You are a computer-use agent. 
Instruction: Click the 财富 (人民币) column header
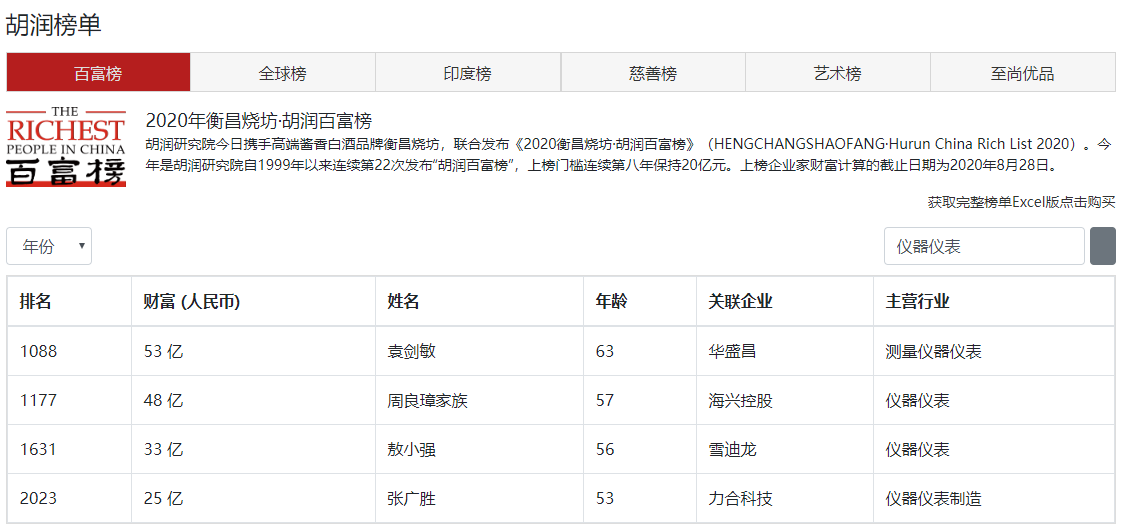(191, 301)
